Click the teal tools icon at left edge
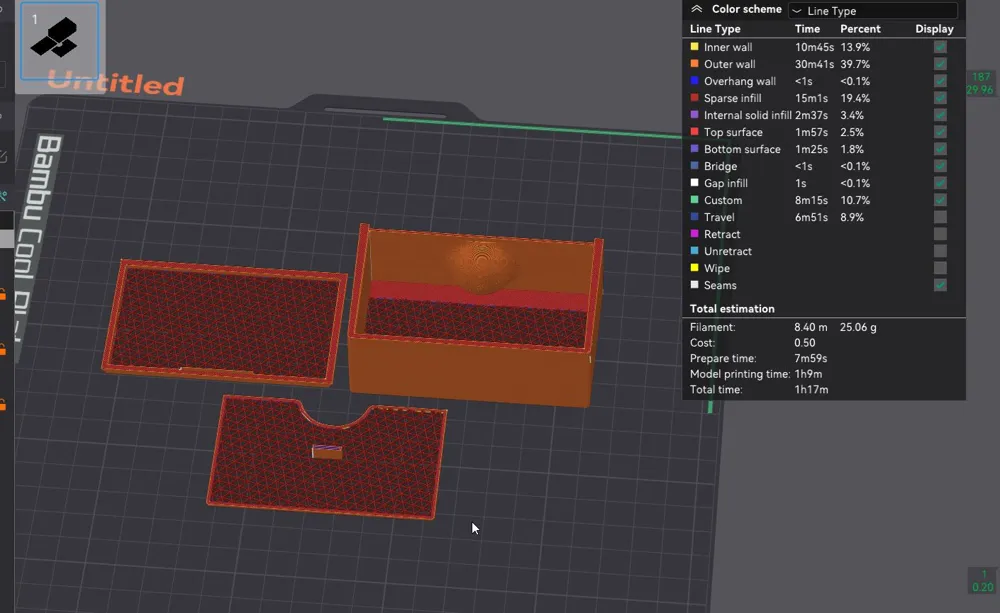This screenshot has width=1000, height=613. 3,196
